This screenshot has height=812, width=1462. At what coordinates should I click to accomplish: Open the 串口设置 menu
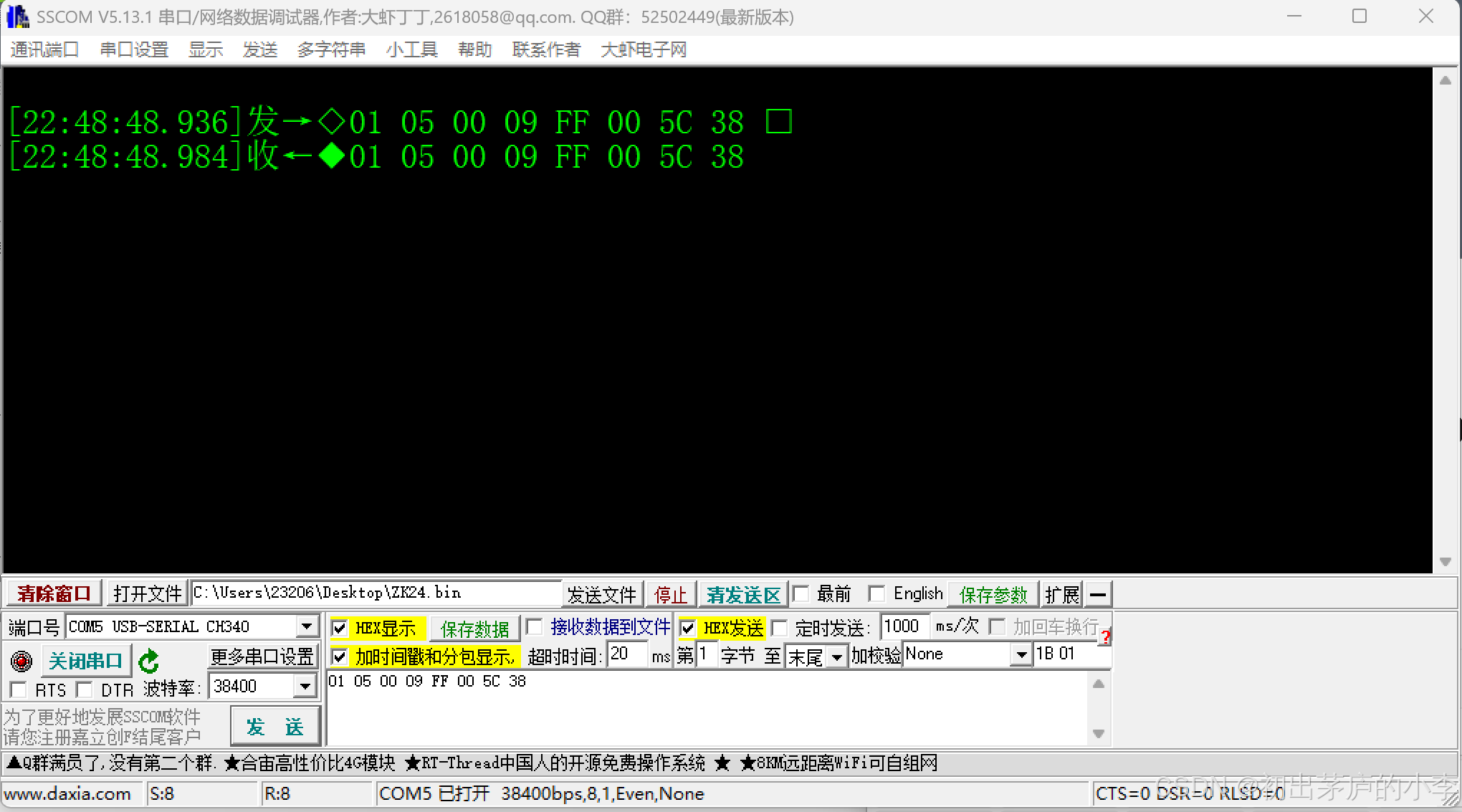(x=134, y=49)
